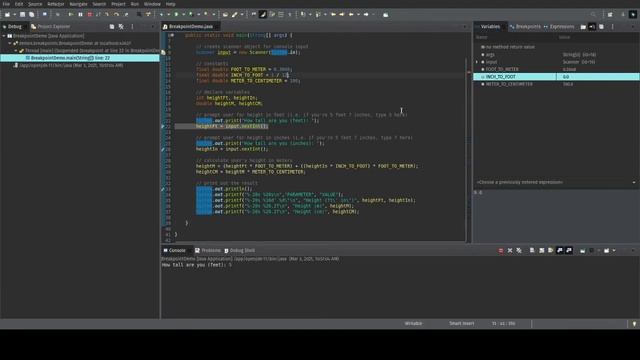Click the Step Over icon
This screenshot has height=360, width=640.
point(116,14)
